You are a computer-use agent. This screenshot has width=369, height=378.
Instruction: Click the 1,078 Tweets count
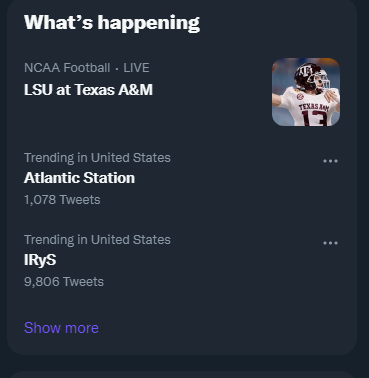click(x=62, y=200)
